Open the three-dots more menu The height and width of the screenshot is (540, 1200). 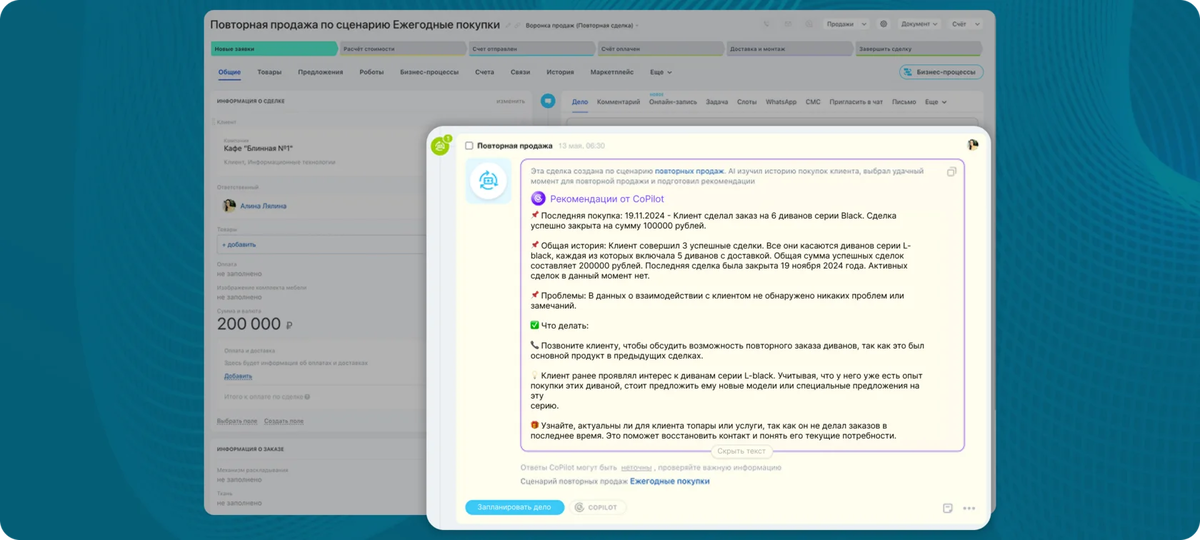click(x=969, y=508)
